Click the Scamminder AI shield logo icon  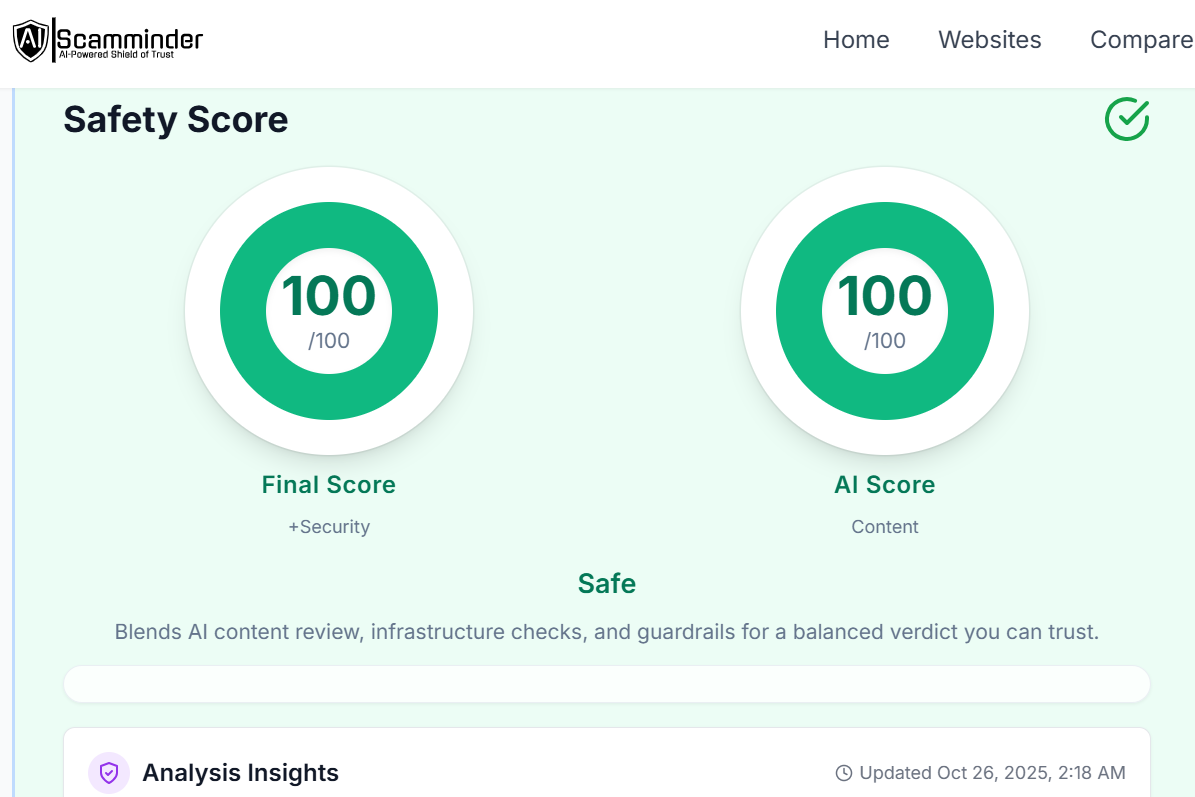coord(30,40)
